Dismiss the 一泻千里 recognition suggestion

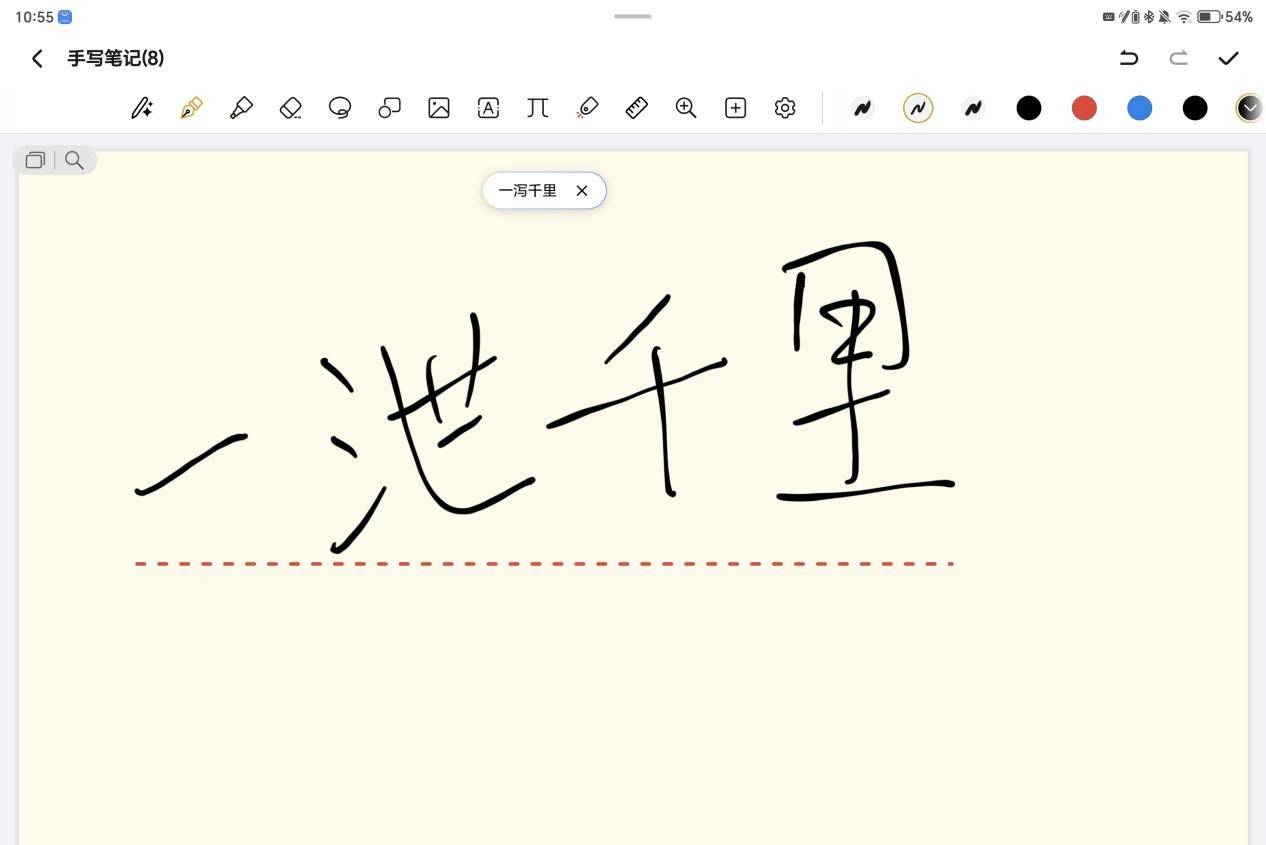(x=582, y=190)
